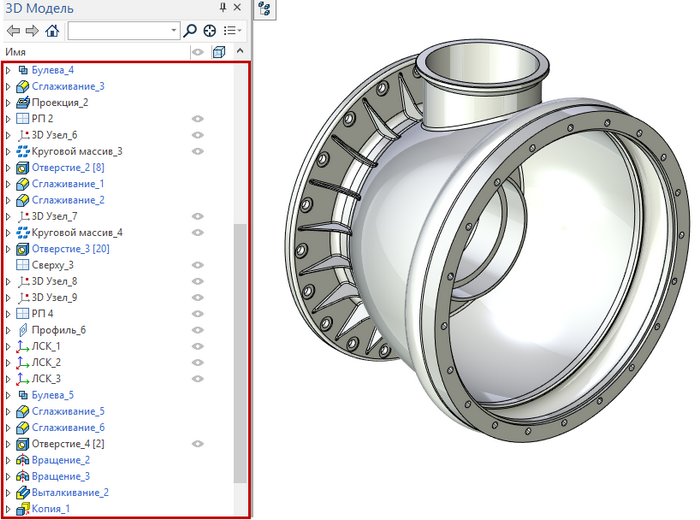700x520 pixels.
Task: Select the Выталкивание_2 operation
Action: pos(69,492)
